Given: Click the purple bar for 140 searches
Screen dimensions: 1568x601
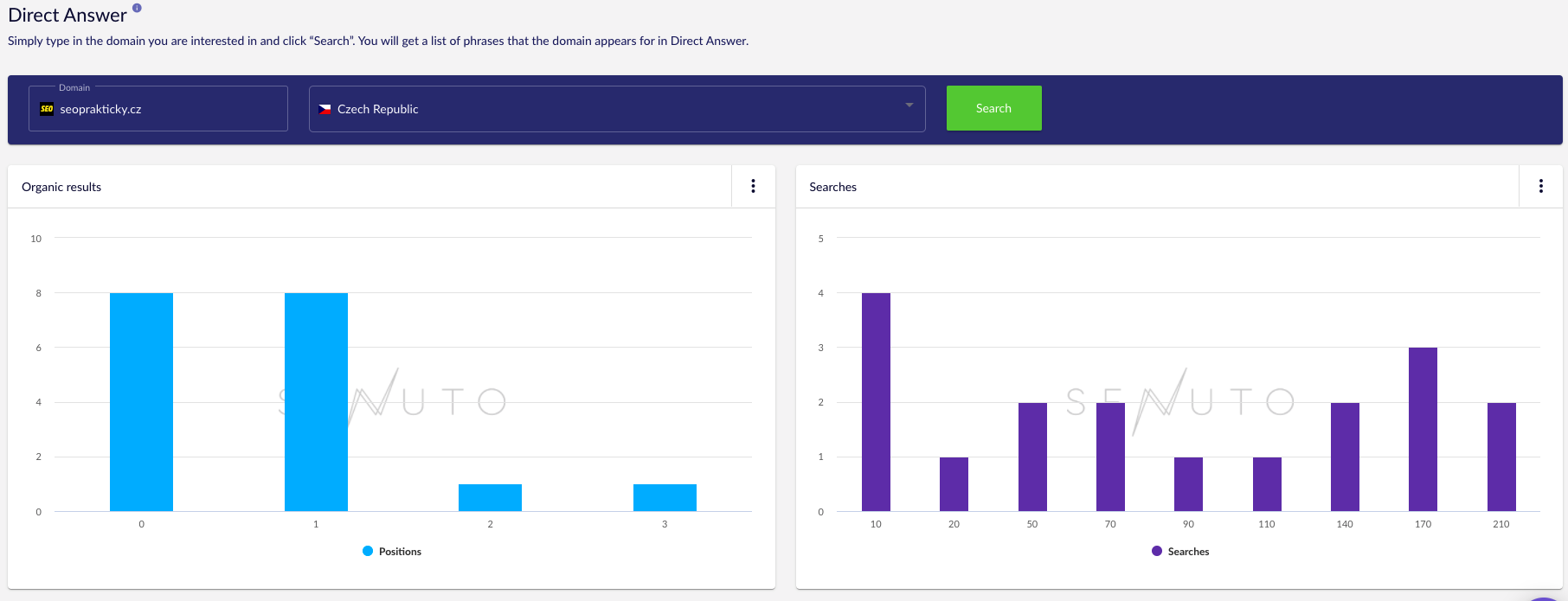Looking at the screenshot, I should click(1345, 457).
